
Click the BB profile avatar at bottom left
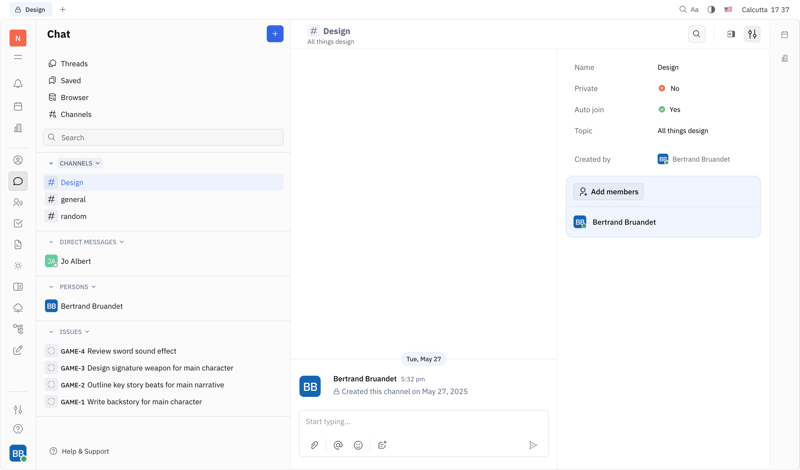click(x=18, y=453)
